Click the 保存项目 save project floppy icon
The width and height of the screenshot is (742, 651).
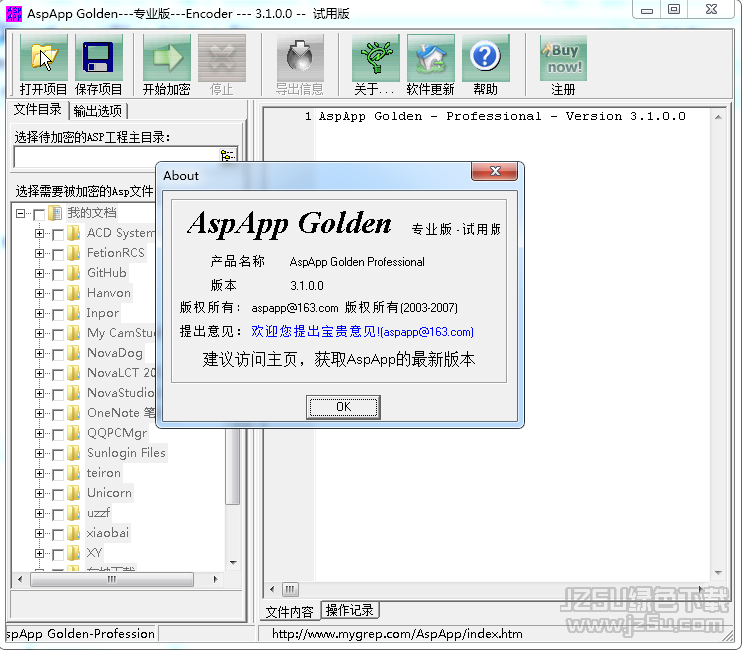coord(98,58)
